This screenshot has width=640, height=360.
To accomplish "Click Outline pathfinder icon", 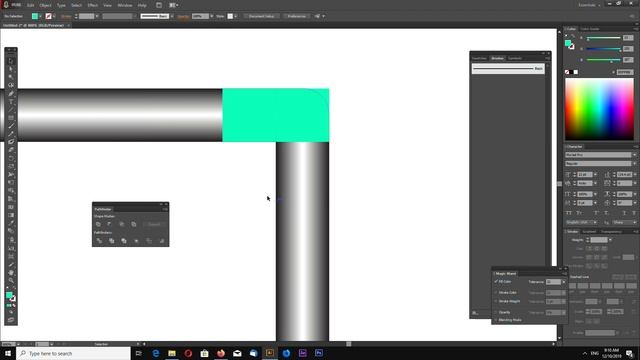I will 149,241.
